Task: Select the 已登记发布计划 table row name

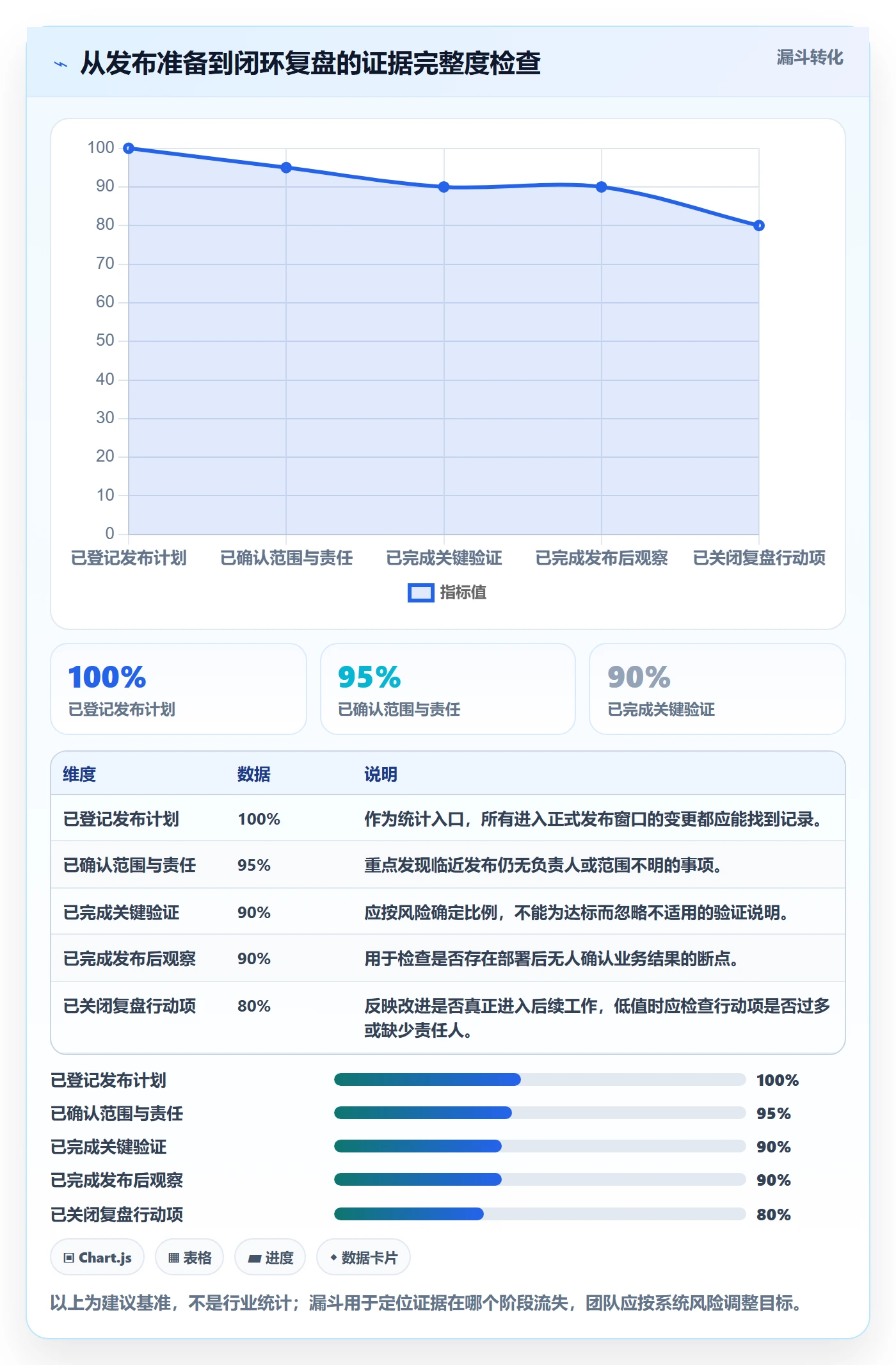Action: coord(121,819)
